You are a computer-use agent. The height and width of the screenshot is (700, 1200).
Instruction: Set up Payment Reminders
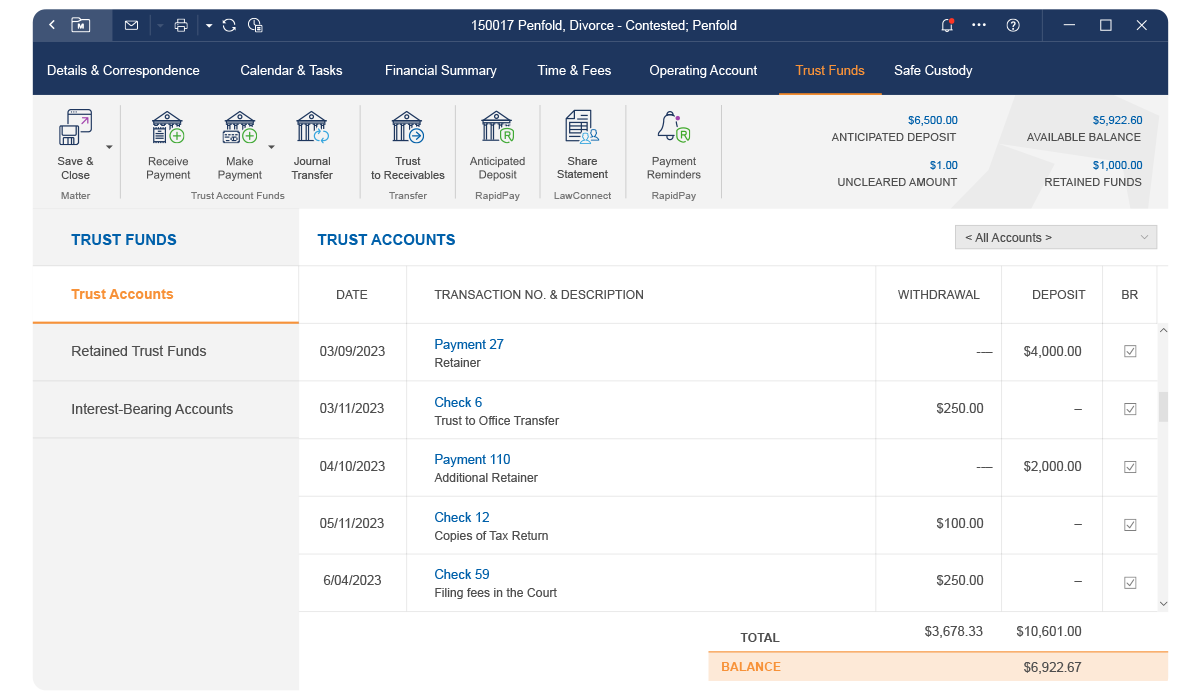pos(673,128)
